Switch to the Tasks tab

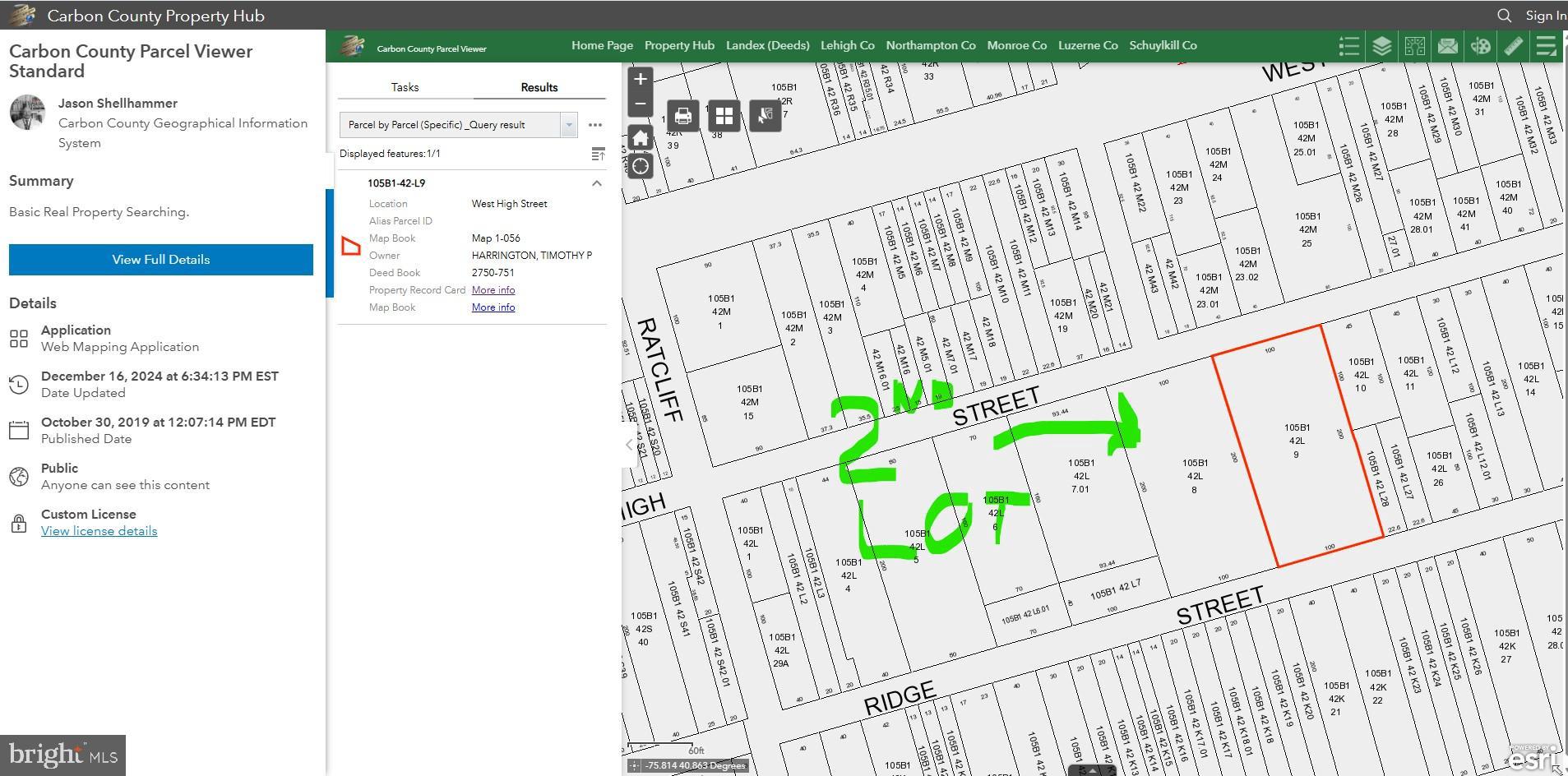coord(405,87)
